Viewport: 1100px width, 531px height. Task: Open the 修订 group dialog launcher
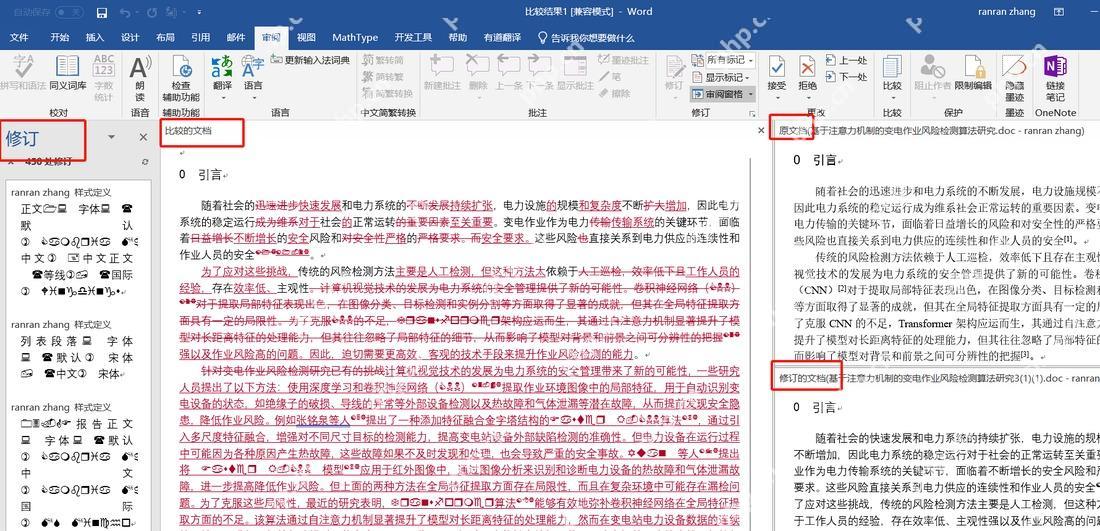[x=752, y=113]
